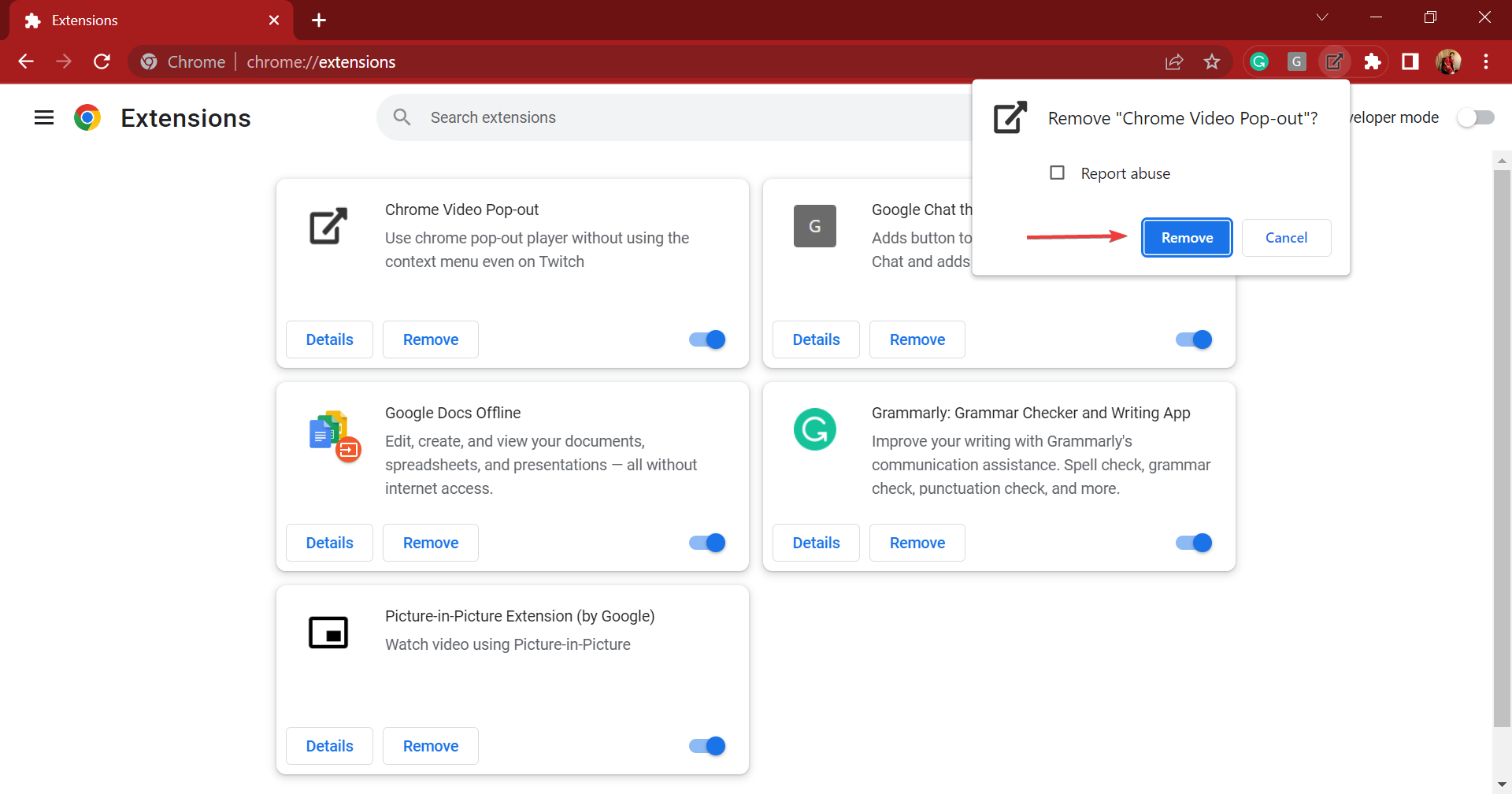Click Remove on Grammarly card
This screenshot has height=794, width=1512.
click(x=917, y=543)
